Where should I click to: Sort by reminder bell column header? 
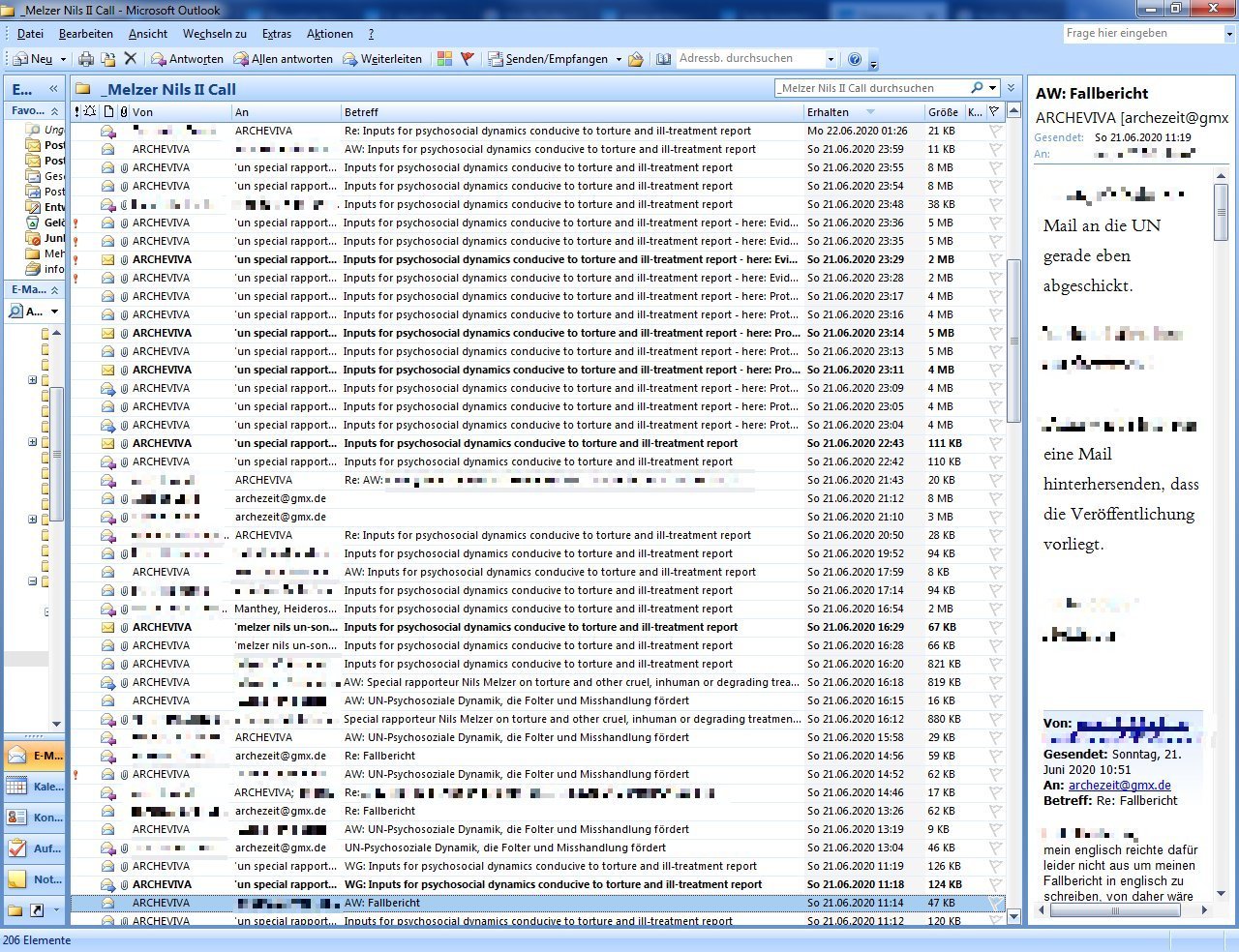click(90, 112)
